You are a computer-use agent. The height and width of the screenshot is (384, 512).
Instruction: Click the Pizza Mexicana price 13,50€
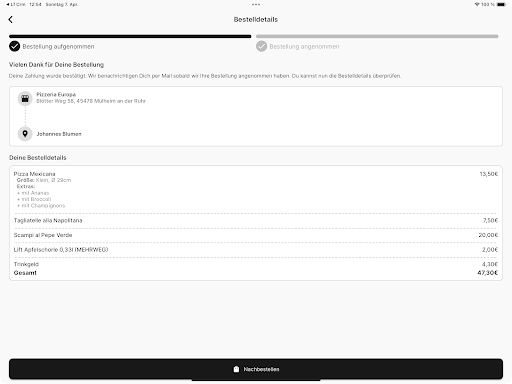click(x=489, y=174)
